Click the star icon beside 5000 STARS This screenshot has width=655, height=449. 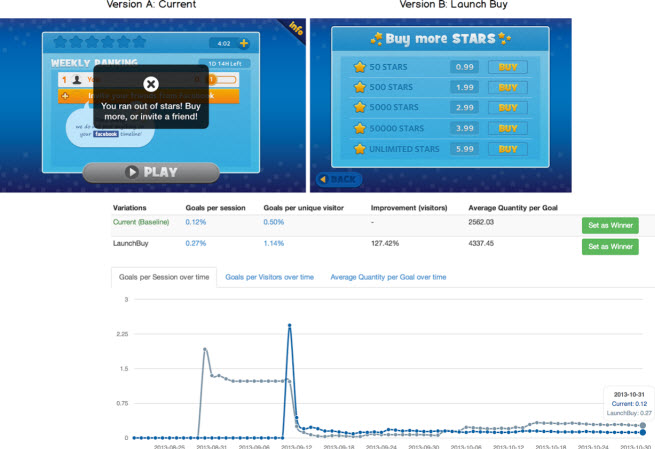coord(360,107)
